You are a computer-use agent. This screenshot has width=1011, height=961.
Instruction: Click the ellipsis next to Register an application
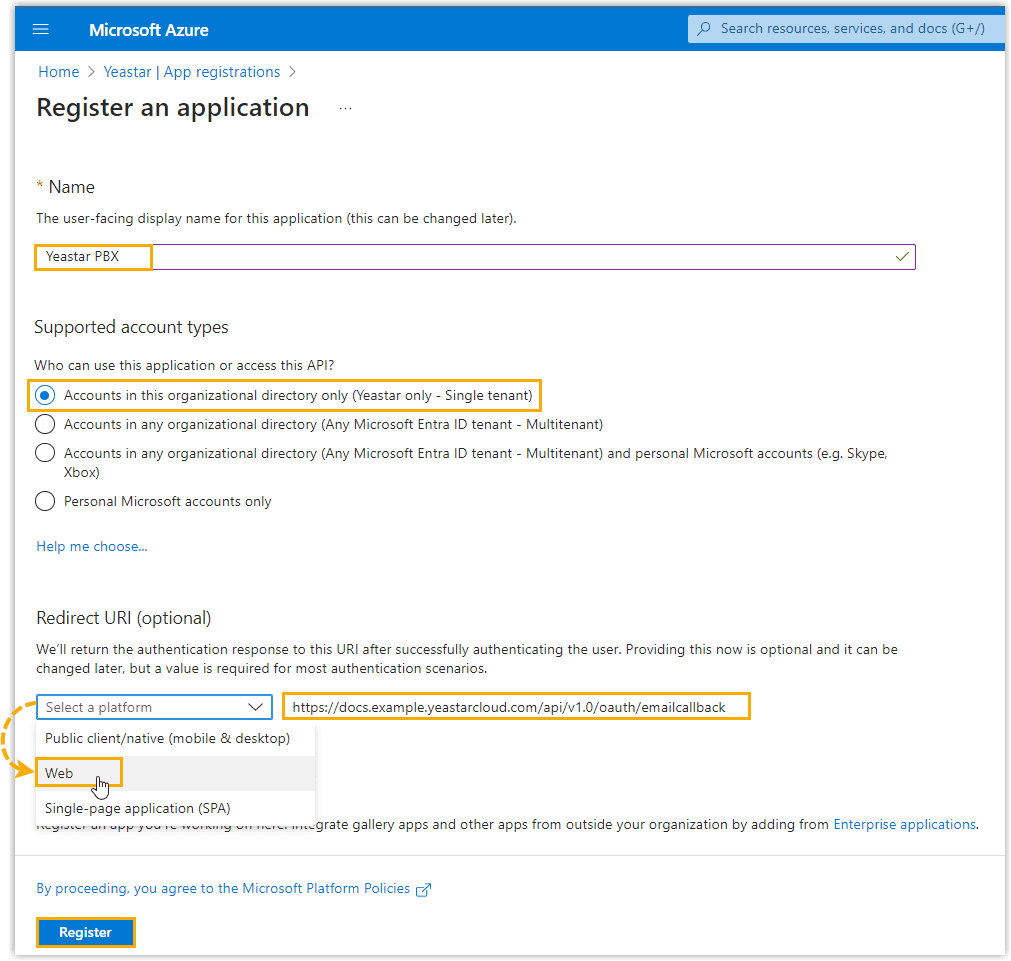coord(345,108)
